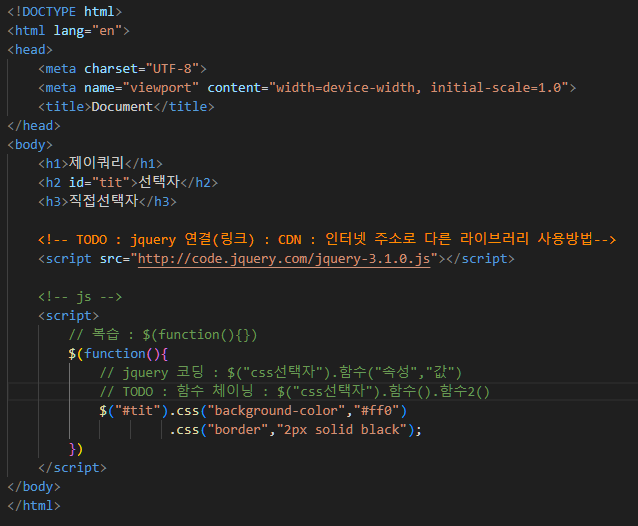The width and height of the screenshot is (638, 526).
Task: Click the "#ff0" color value string
Action: 377,411
